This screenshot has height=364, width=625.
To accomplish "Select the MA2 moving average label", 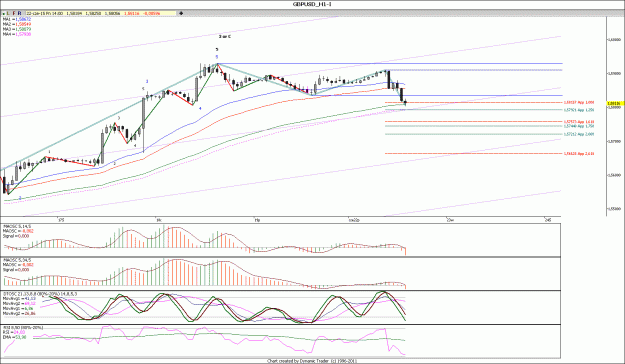I will pos(17,24).
